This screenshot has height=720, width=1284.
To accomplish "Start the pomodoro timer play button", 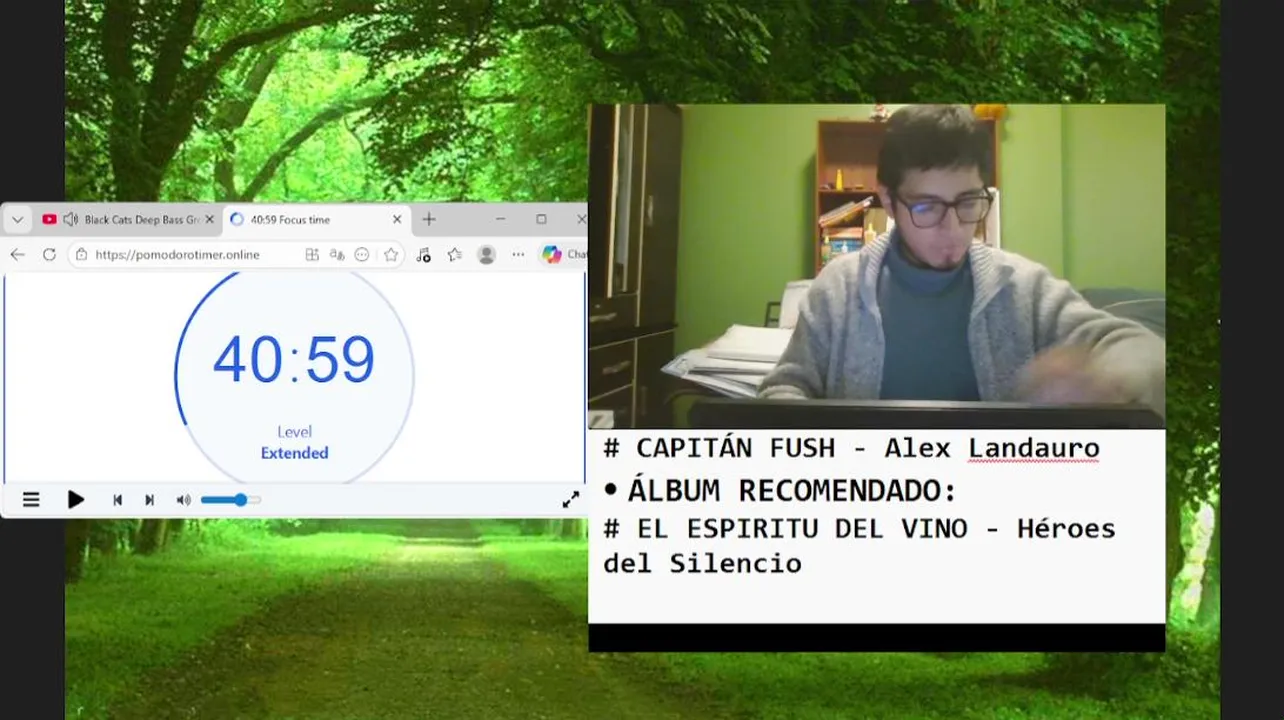I will (x=76, y=499).
